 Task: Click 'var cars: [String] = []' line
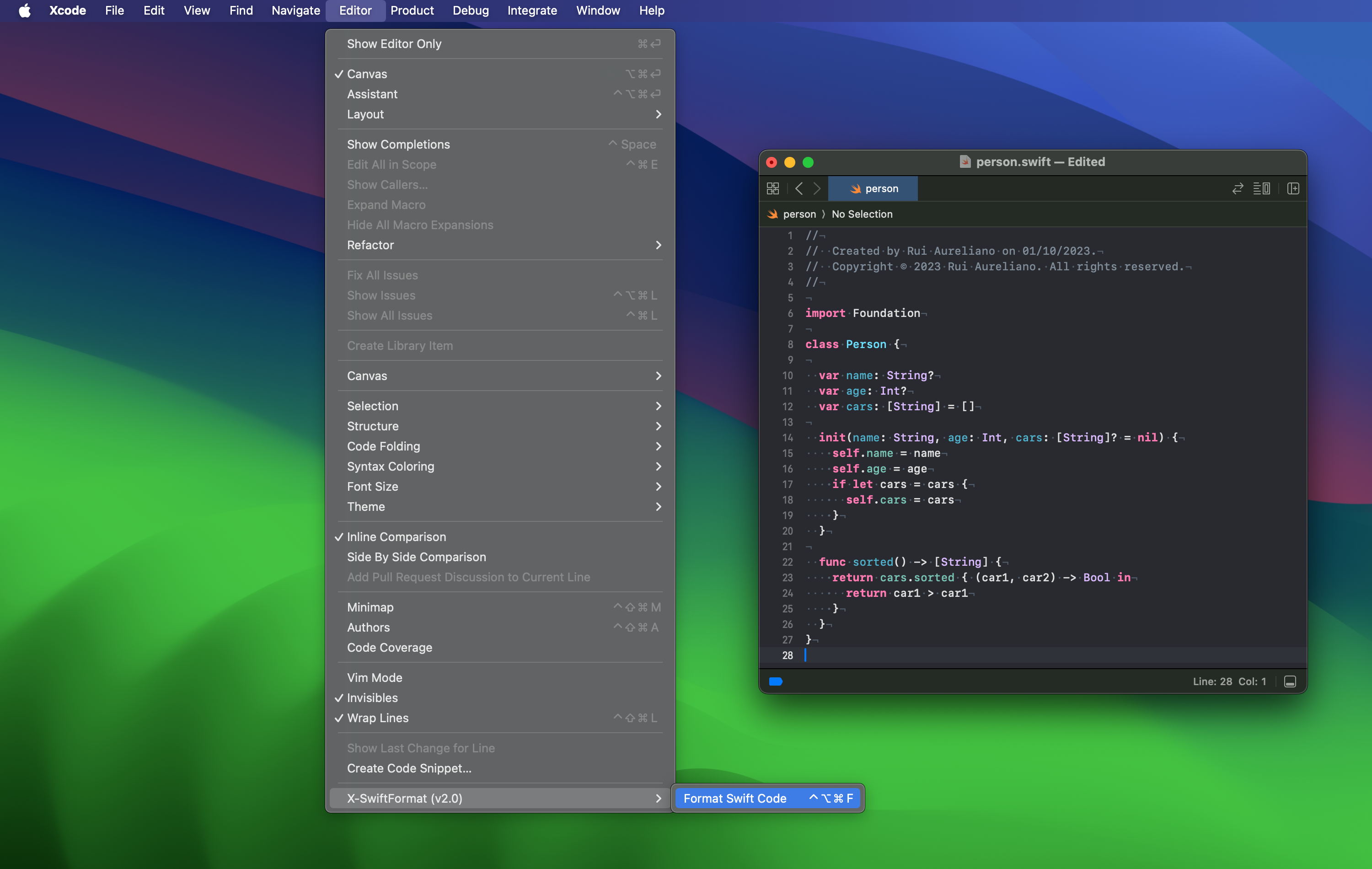pos(900,406)
